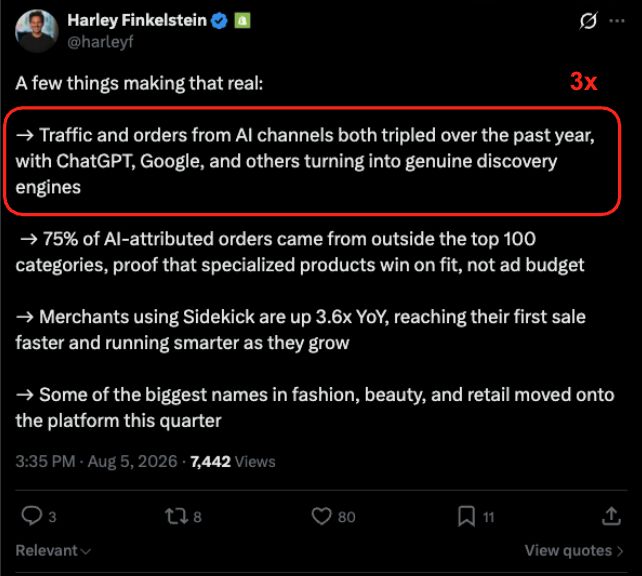Open the 3:35 PM Aug 5, 2026 timestamp
Image resolution: width=642 pixels, height=576 pixels.
(96, 461)
